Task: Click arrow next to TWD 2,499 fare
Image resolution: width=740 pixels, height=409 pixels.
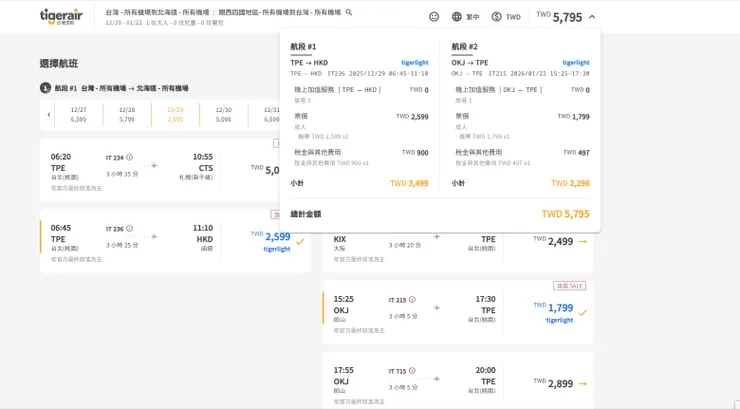Action: (x=583, y=242)
